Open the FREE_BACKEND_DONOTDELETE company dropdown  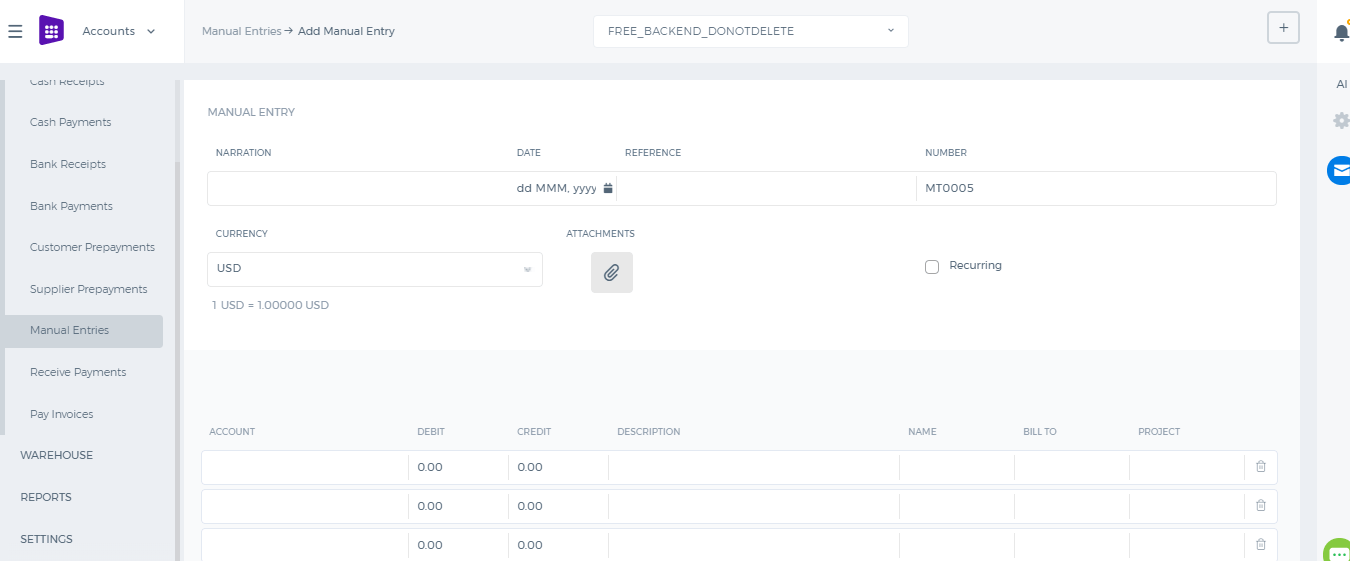(751, 31)
